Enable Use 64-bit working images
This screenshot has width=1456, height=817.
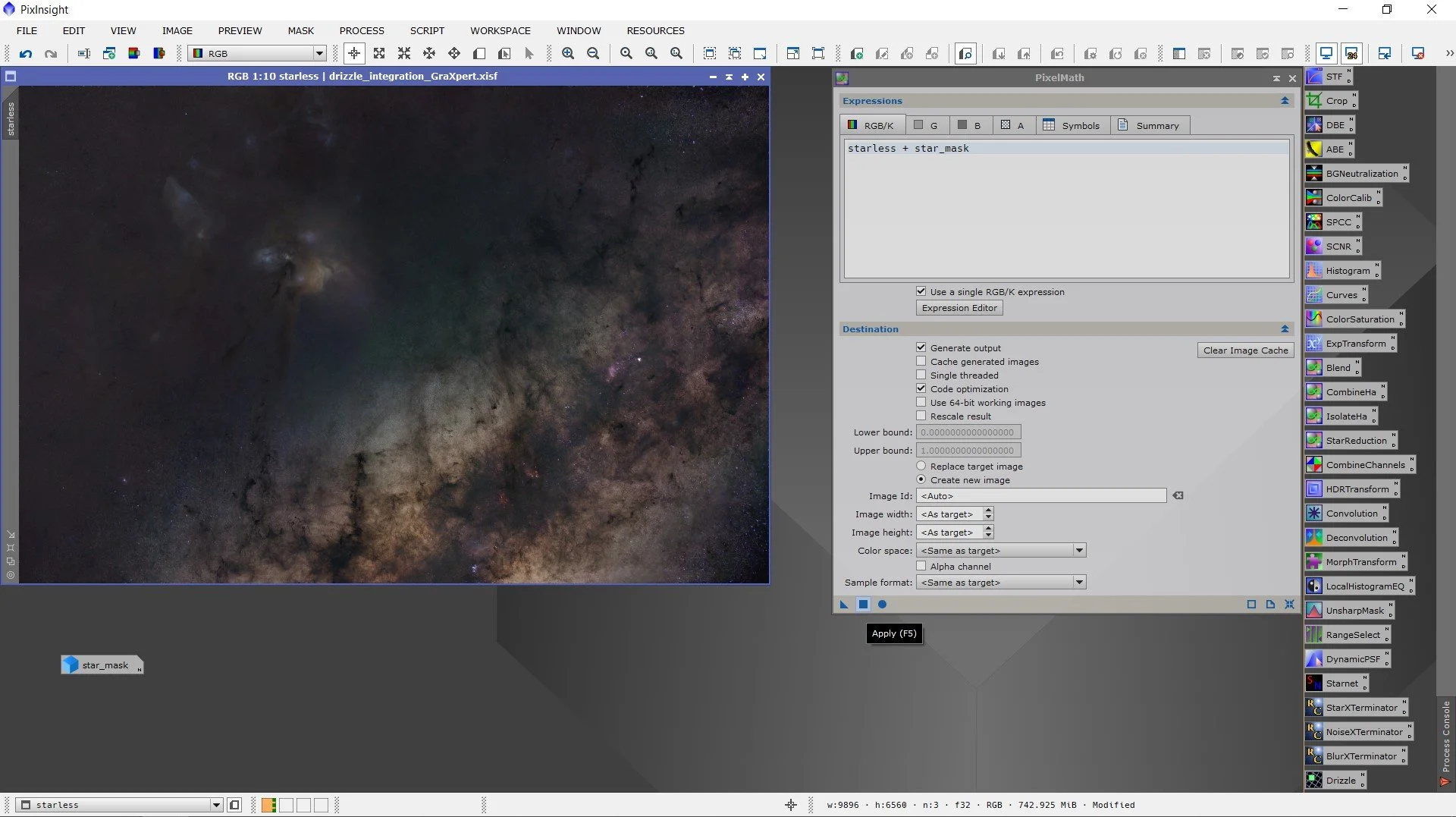pyautogui.click(x=981, y=403)
